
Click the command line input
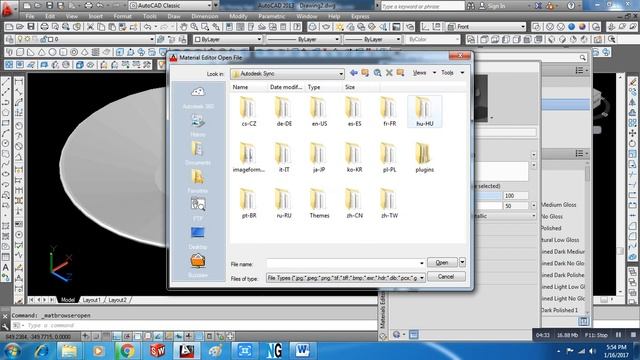pos(200,325)
